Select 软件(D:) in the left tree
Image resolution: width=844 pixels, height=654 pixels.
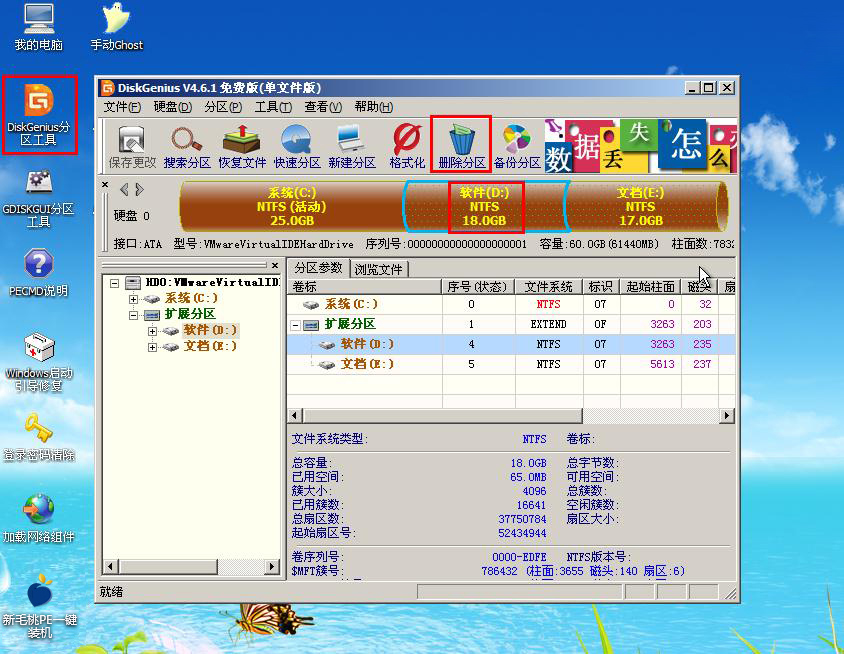pyautogui.click(x=210, y=330)
